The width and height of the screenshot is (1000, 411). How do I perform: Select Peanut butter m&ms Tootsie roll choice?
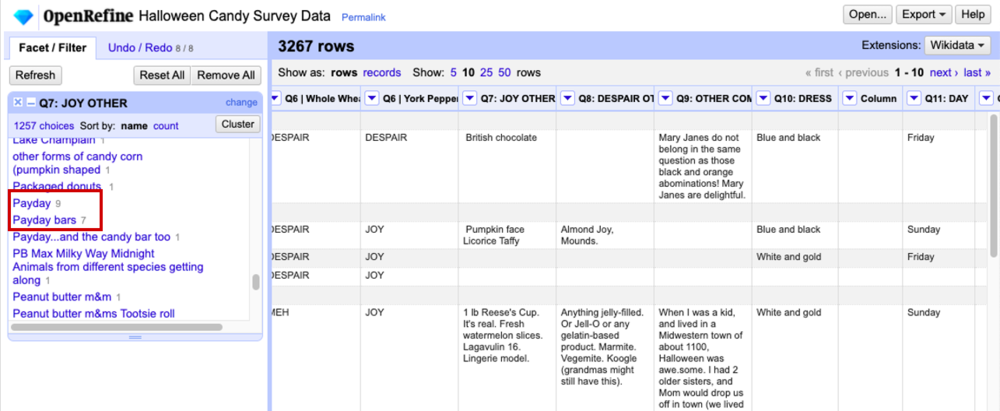coord(94,313)
